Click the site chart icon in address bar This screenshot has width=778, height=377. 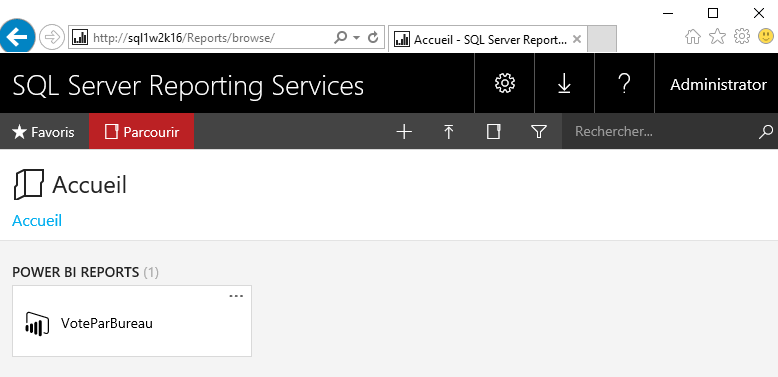(x=80, y=37)
